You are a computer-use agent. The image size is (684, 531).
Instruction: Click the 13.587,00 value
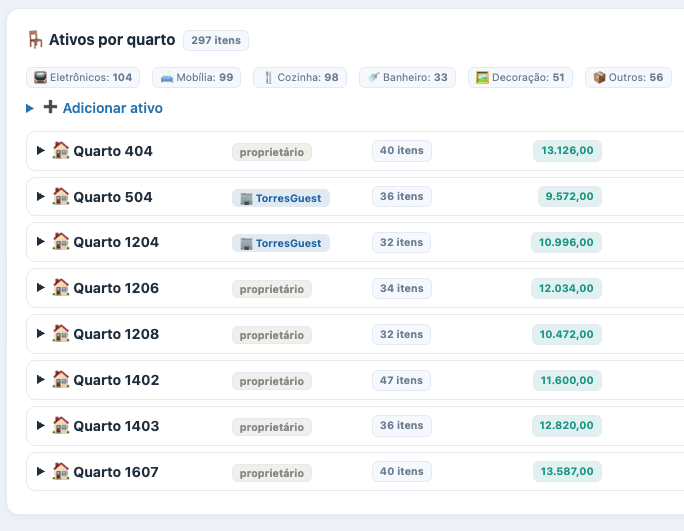click(x=567, y=471)
